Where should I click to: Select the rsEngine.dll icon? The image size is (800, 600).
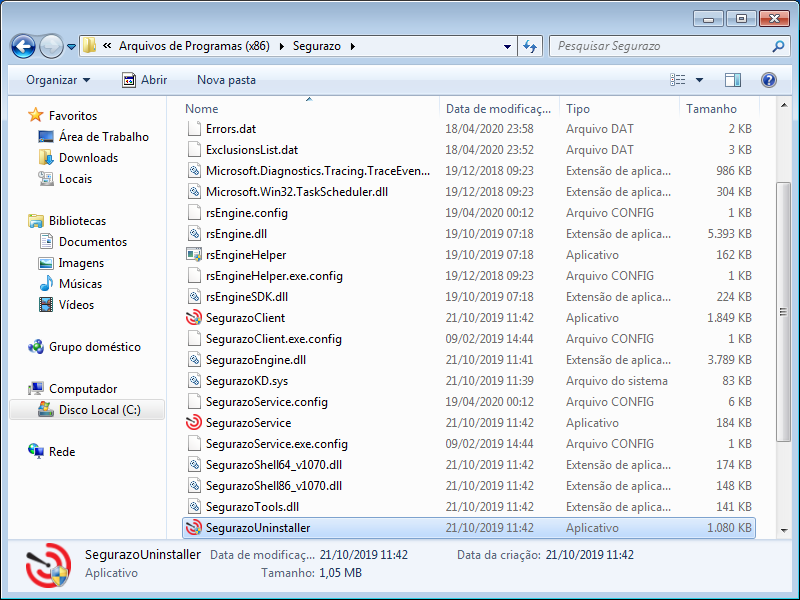(194, 234)
